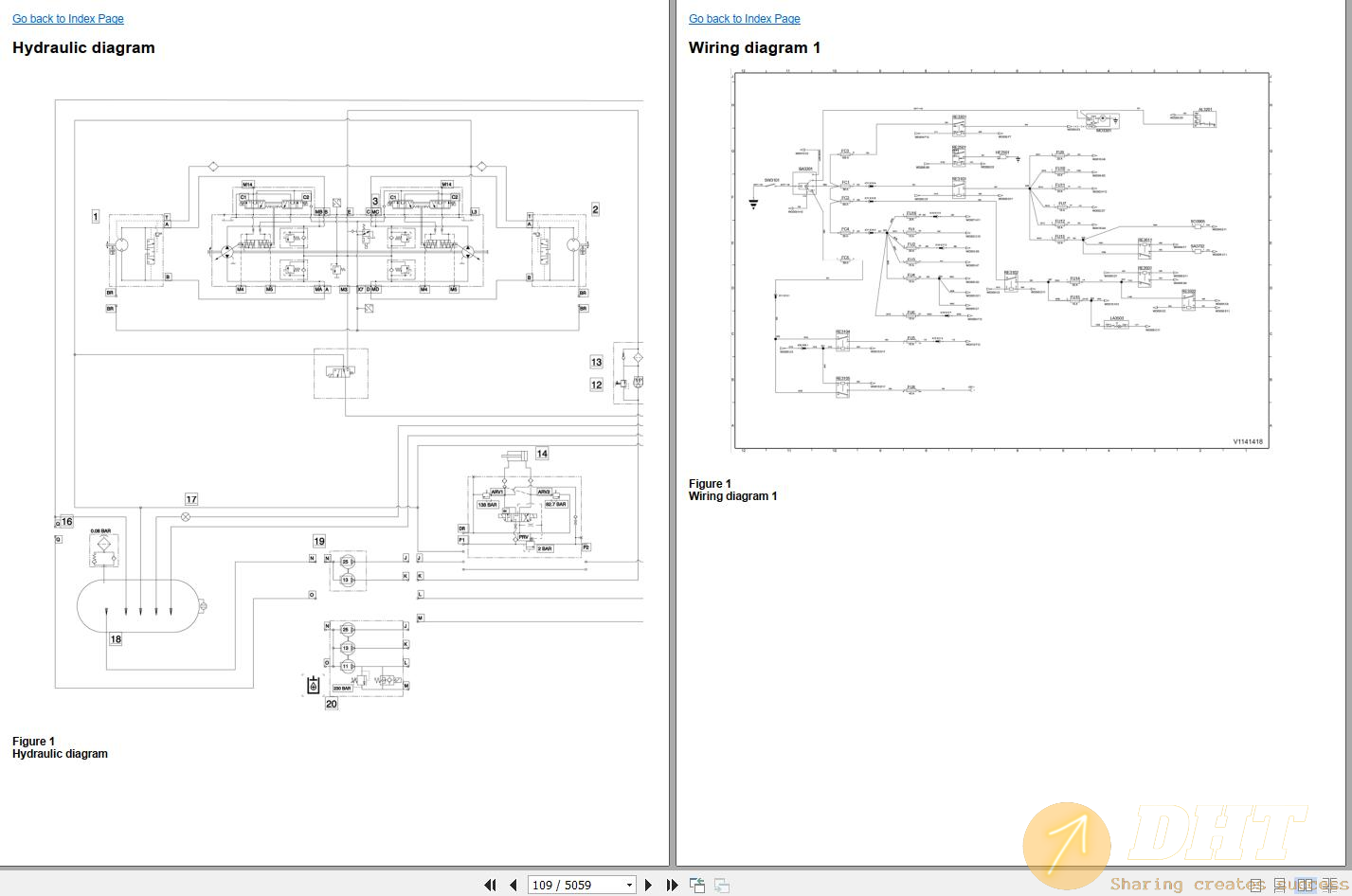Screen dimensions: 1352x896
Task: Jump to the last page
Action: (x=672, y=885)
